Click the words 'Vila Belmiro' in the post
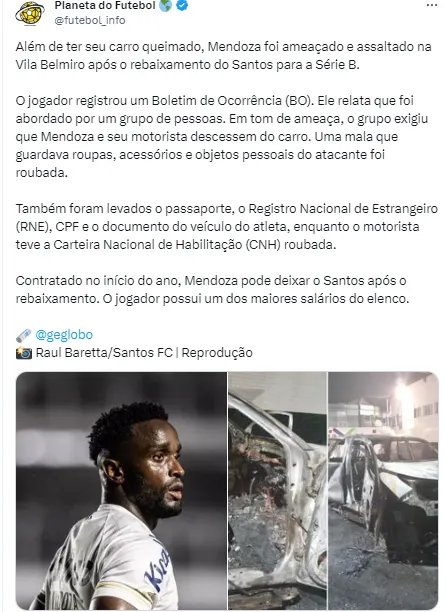446x612 pixels. 50,64
